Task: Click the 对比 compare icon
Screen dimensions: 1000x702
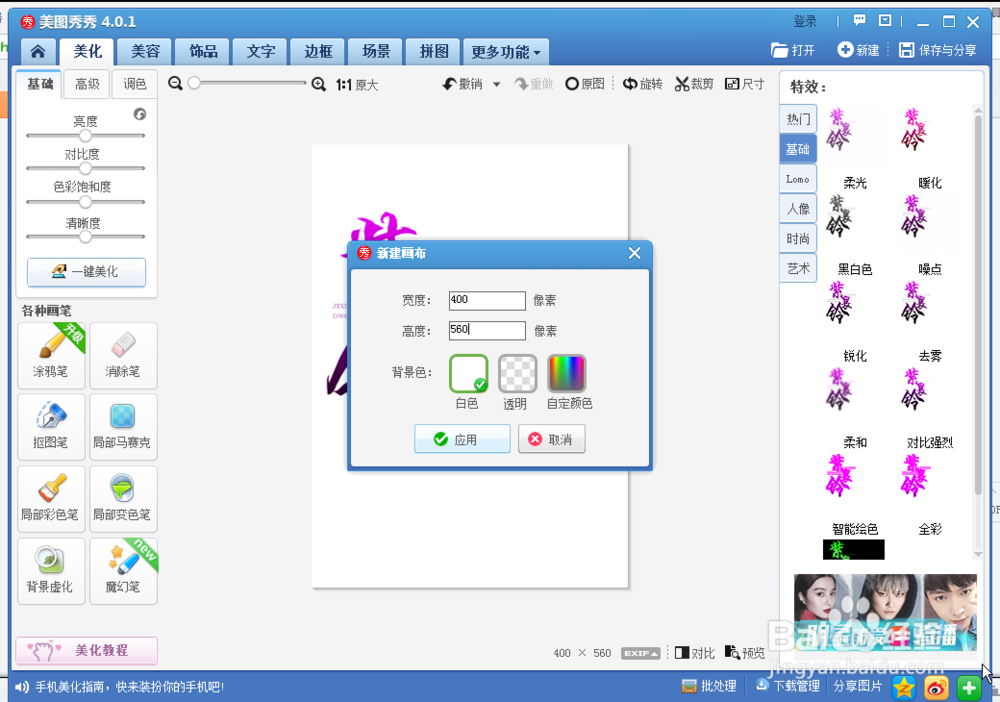Action: tap(695, 653)
